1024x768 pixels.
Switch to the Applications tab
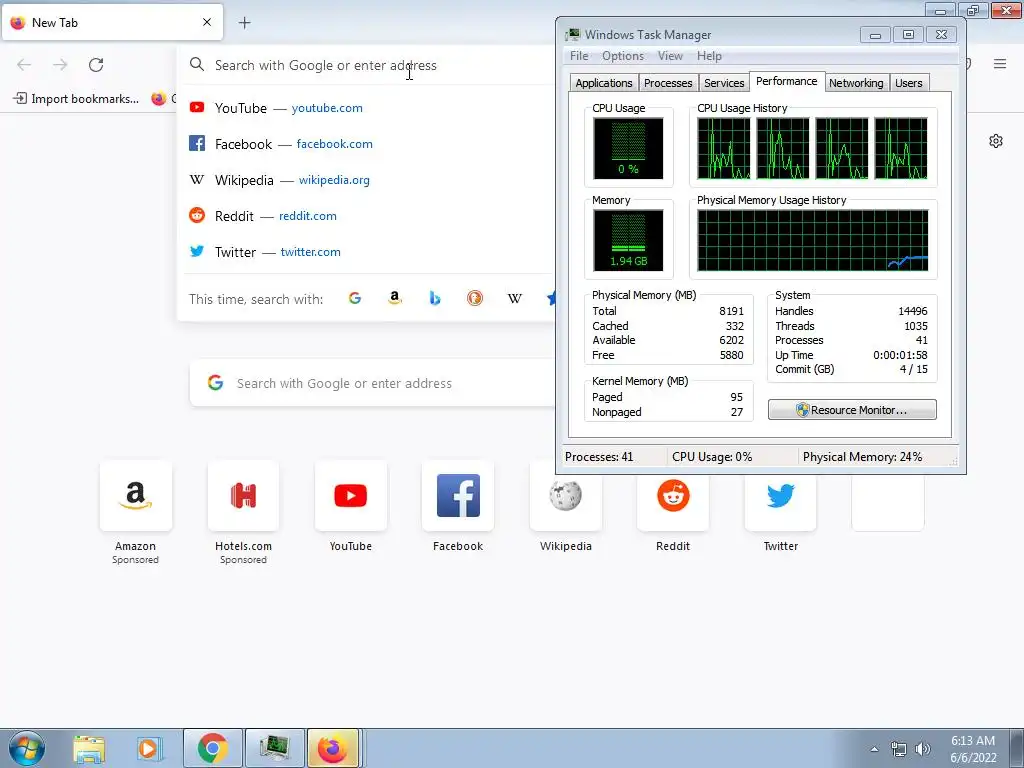coord(603,83)
